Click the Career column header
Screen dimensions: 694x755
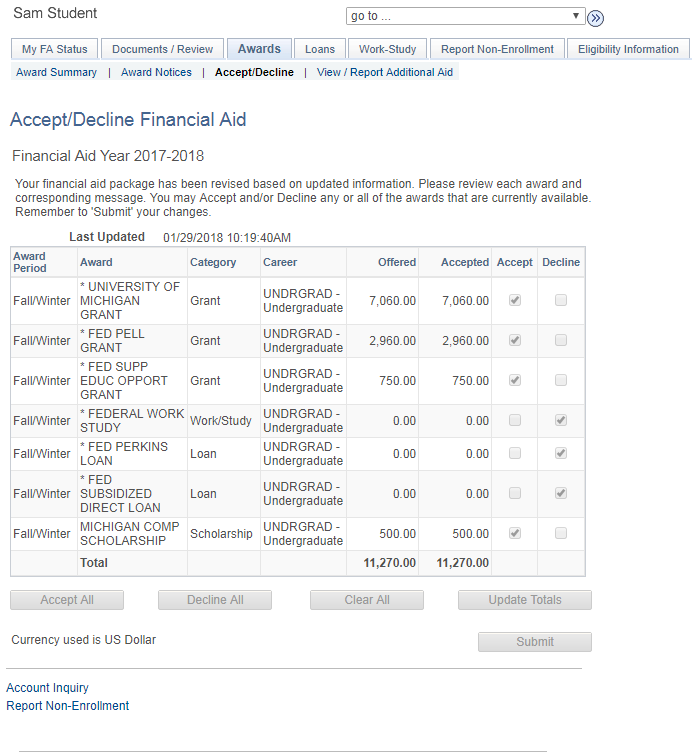point(280,262)
